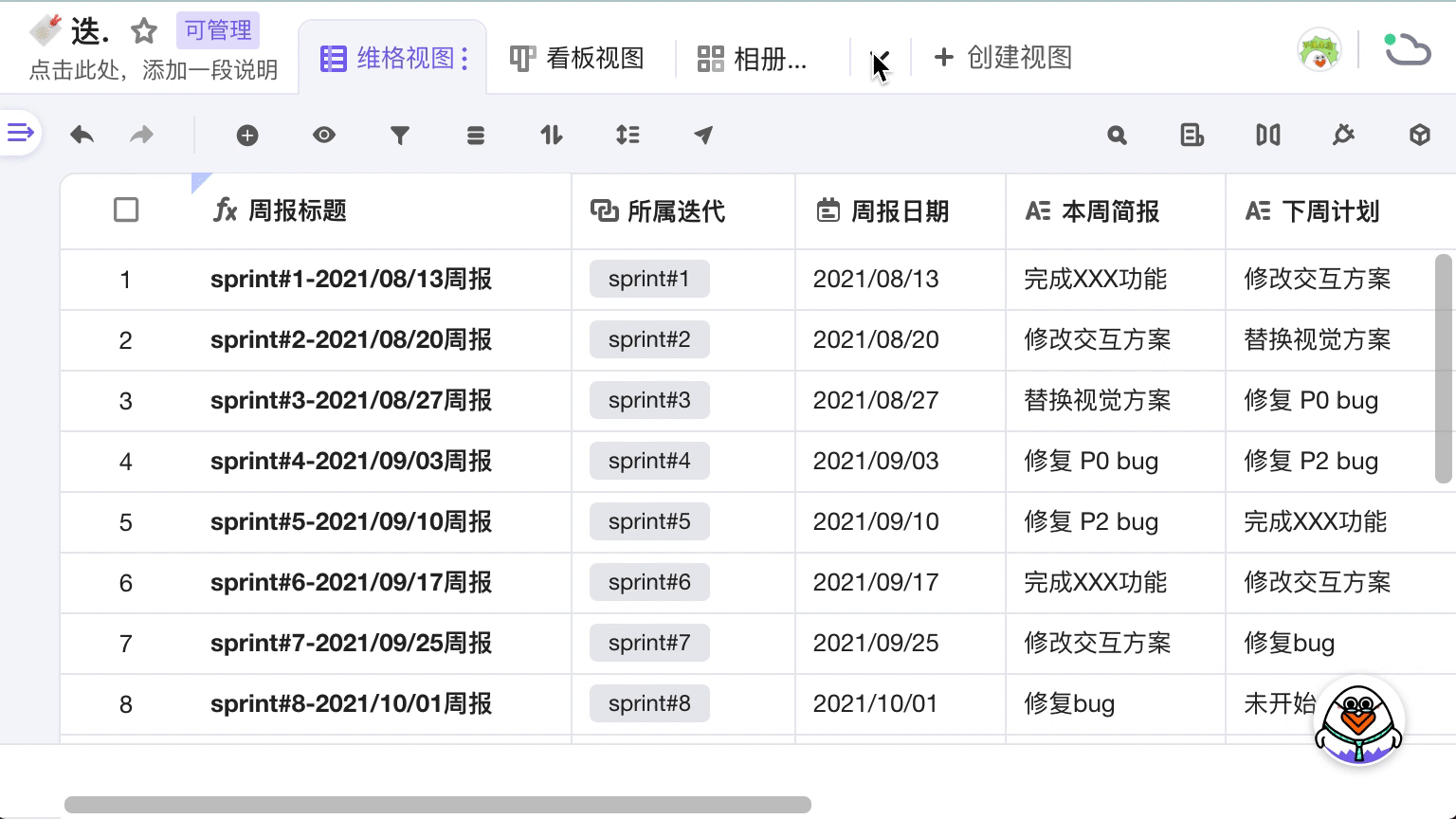Open 维格视图 tab options menu
The image size is (1456, 819).
[x=464, y=59]
